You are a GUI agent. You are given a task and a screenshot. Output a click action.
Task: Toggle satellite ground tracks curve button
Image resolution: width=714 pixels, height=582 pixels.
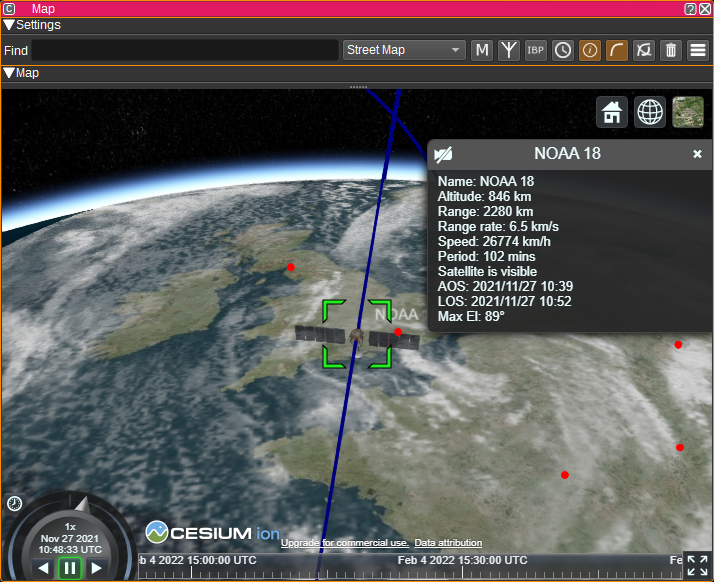point(617,50)
